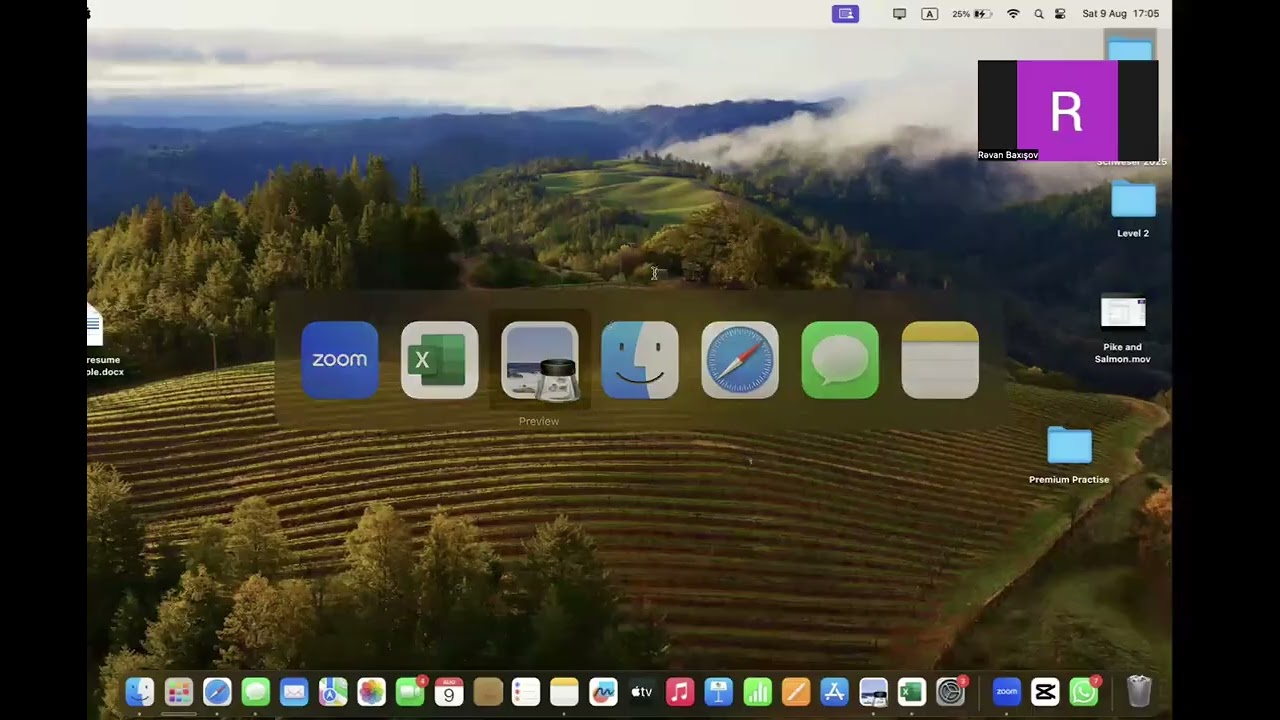
Task: Click the battery 25% status item
Action: (972, 14)
